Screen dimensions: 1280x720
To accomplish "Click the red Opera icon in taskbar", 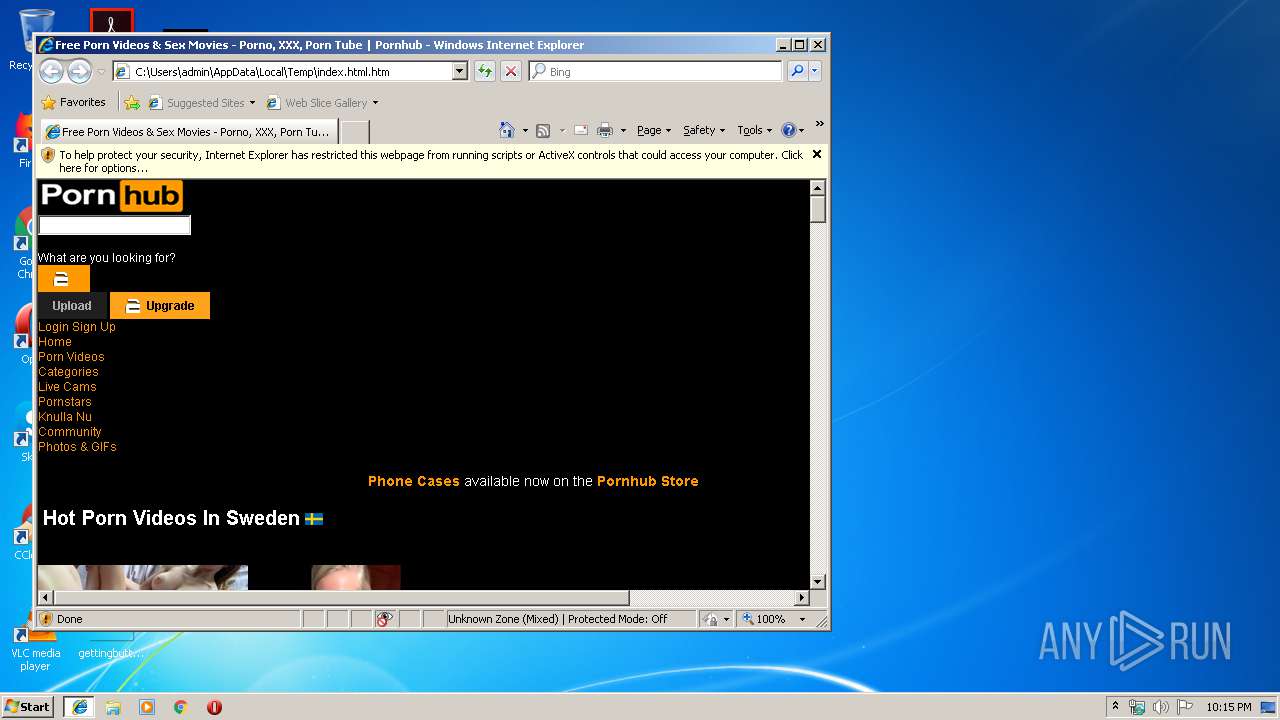I will tap(214, 707).
